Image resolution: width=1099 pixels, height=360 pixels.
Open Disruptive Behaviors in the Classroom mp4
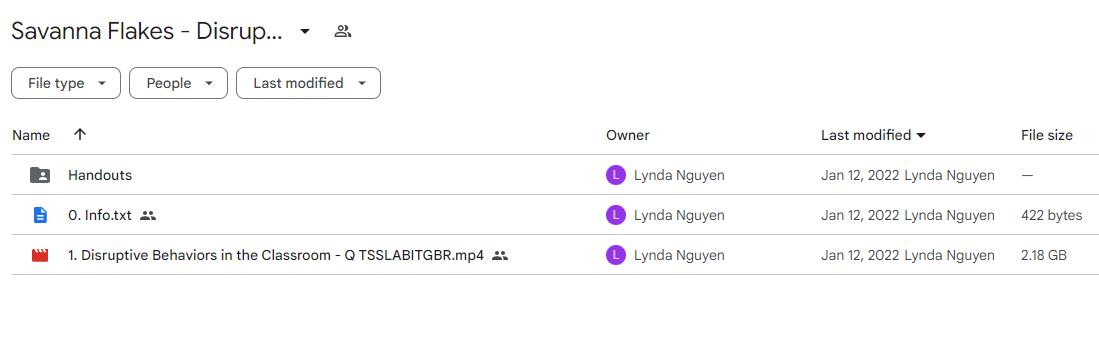click(275, 256)
